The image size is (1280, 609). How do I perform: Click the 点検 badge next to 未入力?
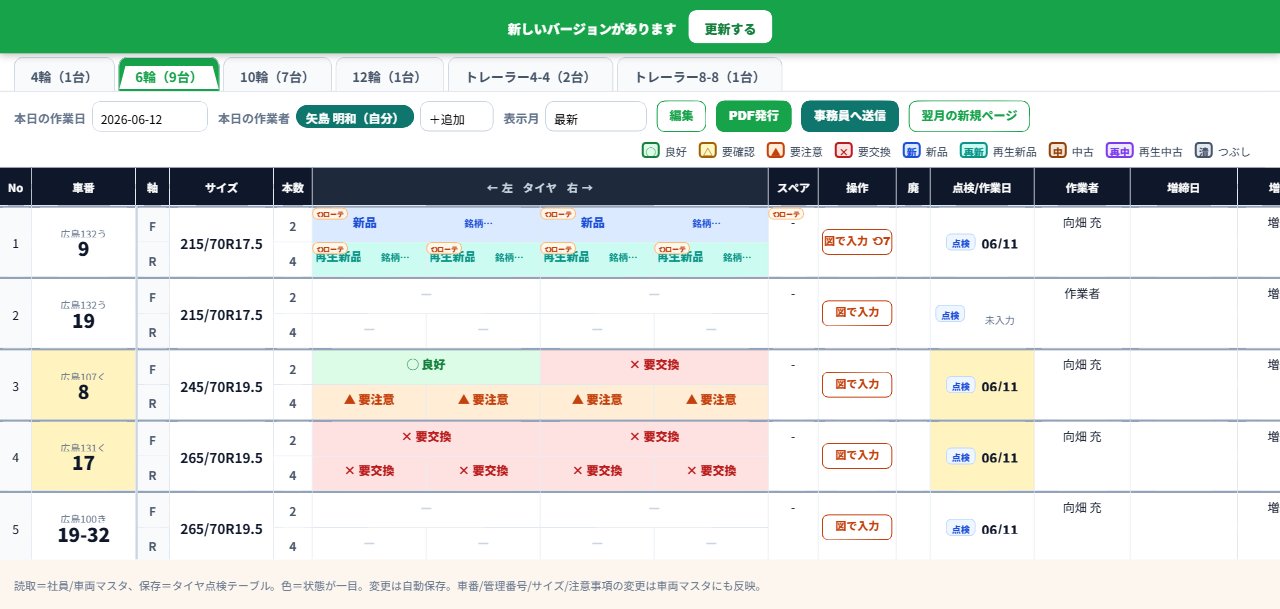[950, 313]
